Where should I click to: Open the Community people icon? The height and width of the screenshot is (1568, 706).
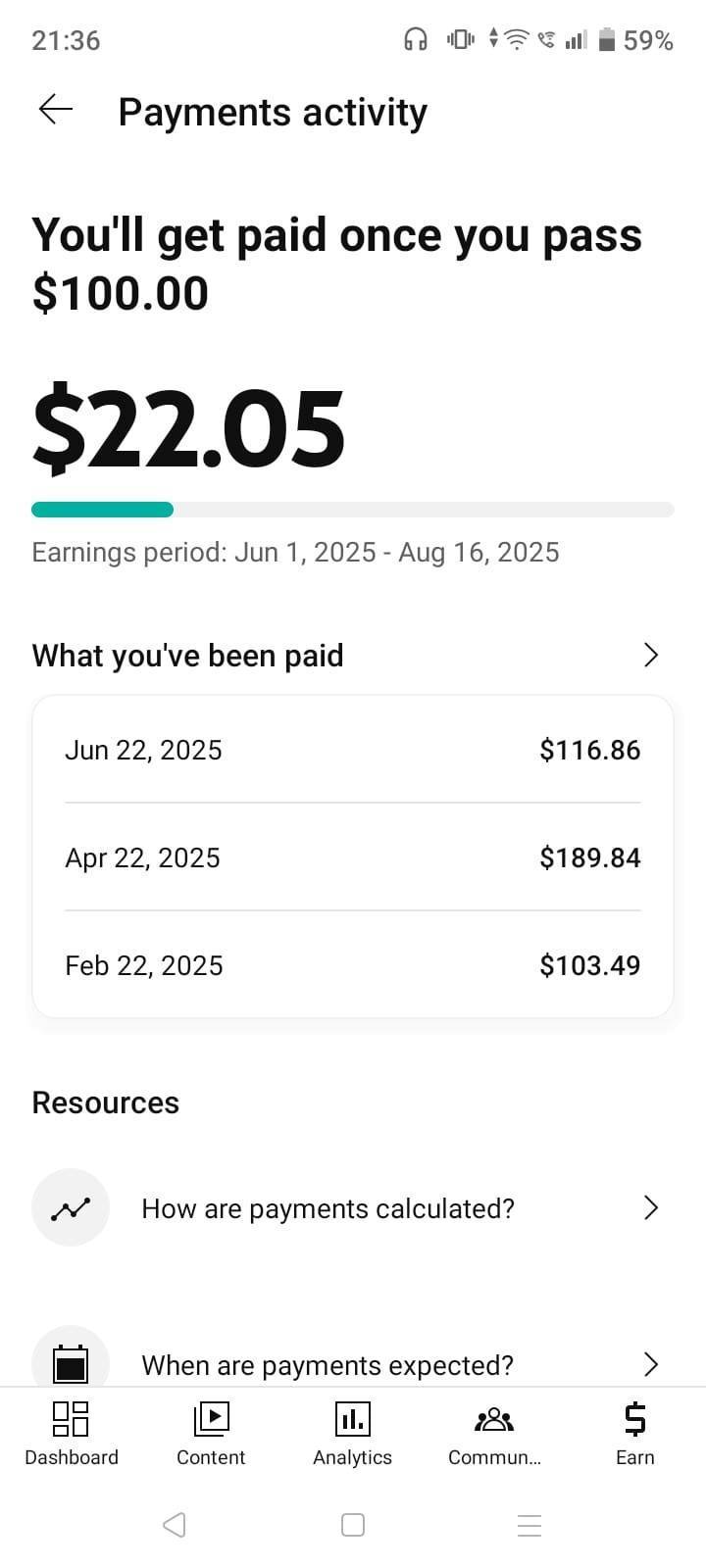pyautogui.click(x=494, y=1418)
